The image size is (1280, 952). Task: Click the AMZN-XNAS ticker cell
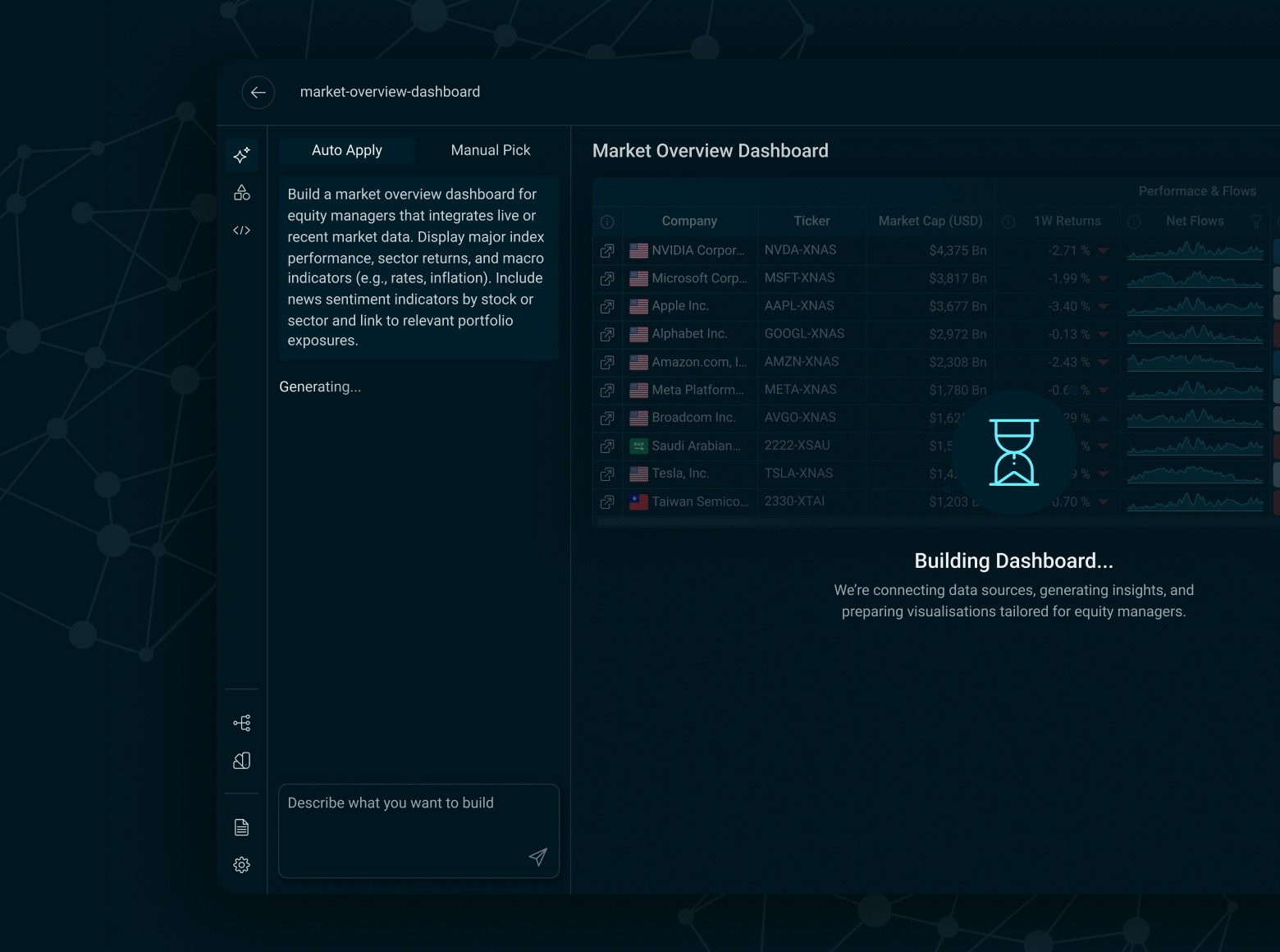[x=802, y=361]
